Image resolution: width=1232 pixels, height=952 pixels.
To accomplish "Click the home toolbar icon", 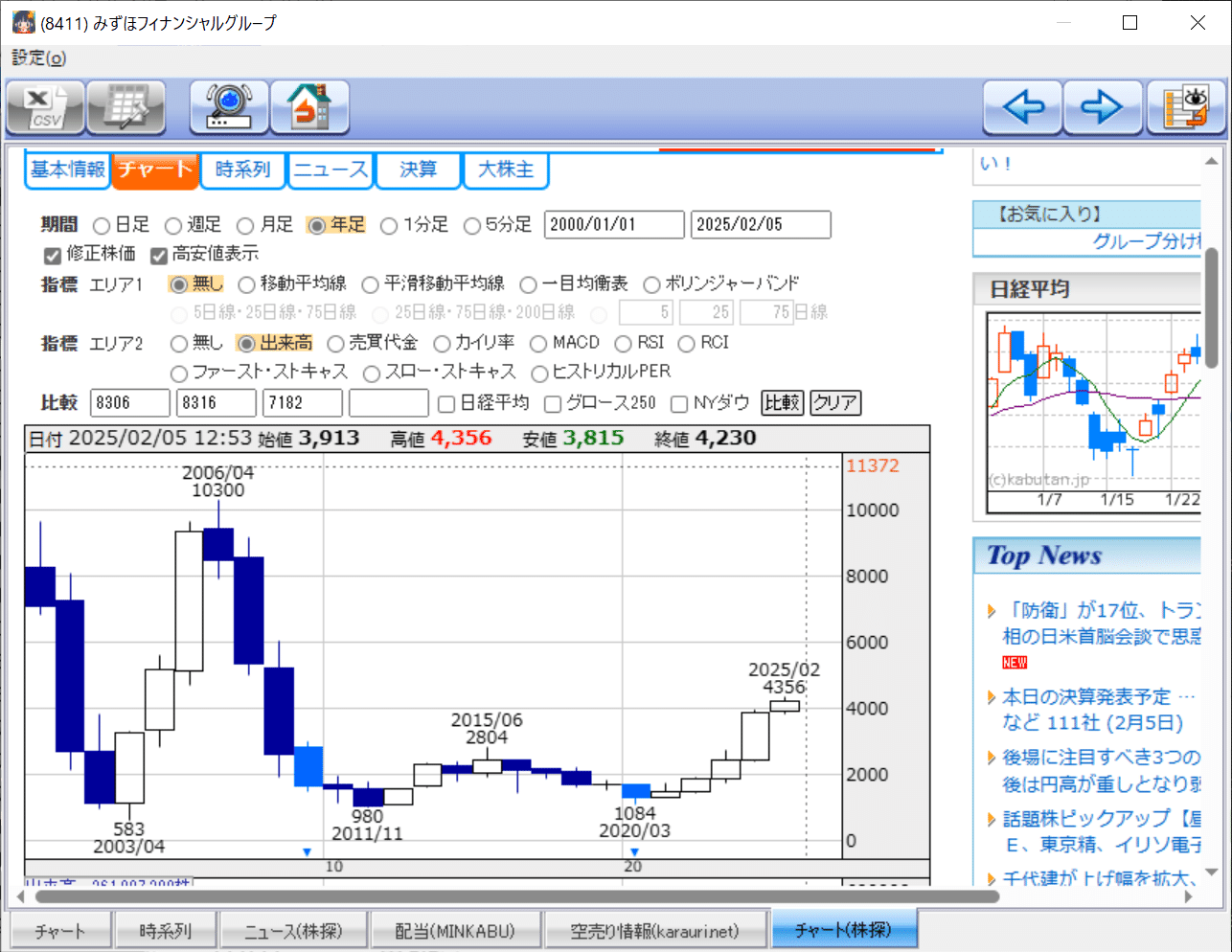I will pos(309,106).
